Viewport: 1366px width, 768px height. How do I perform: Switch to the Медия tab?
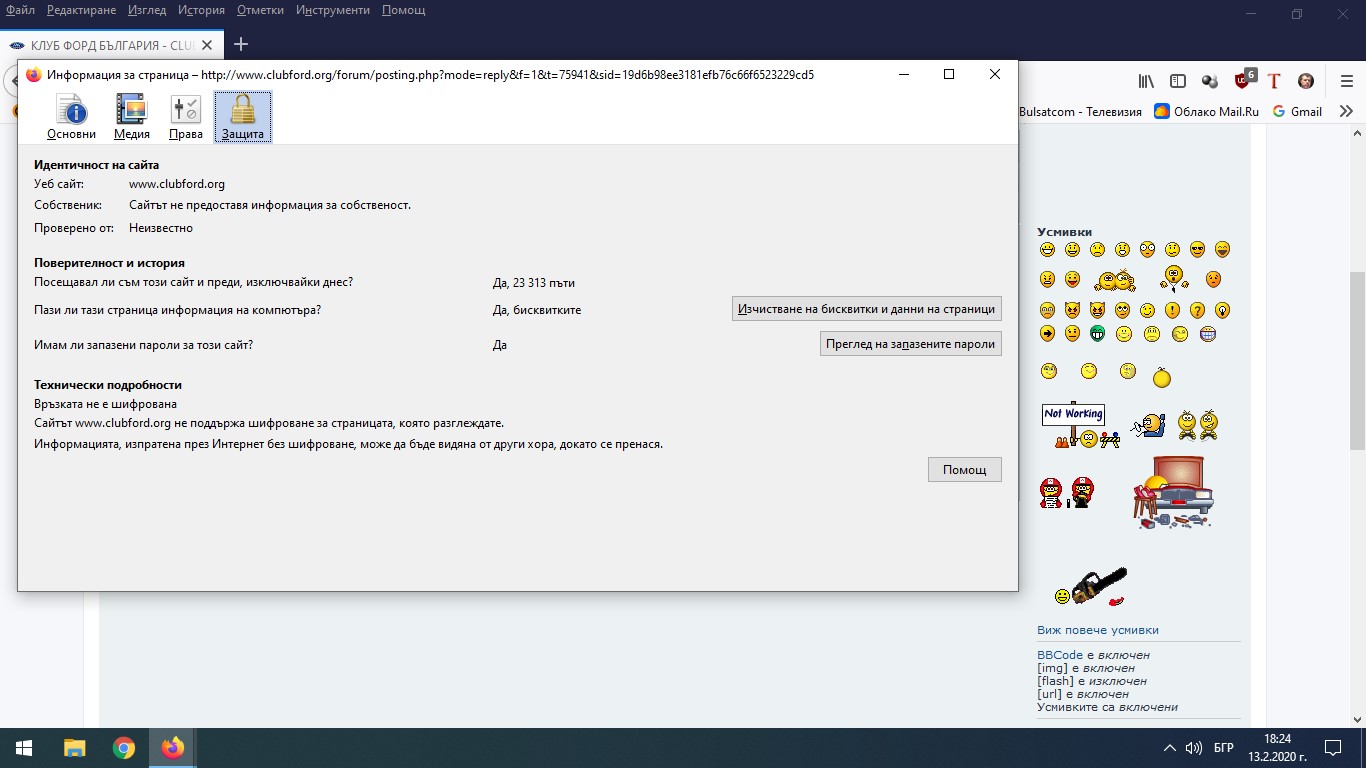coord(132,117)
